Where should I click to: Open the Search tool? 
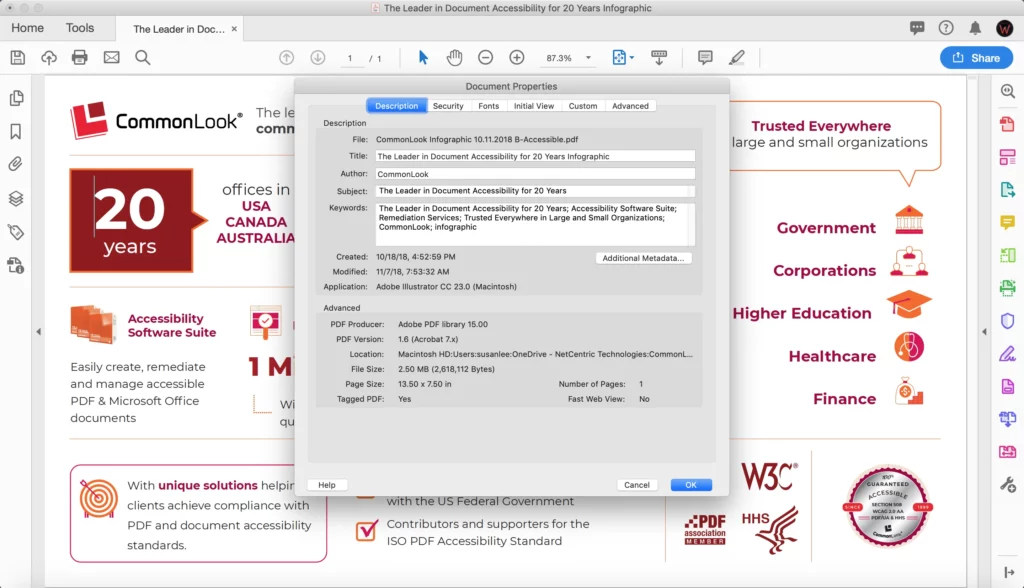coord(143,57)
